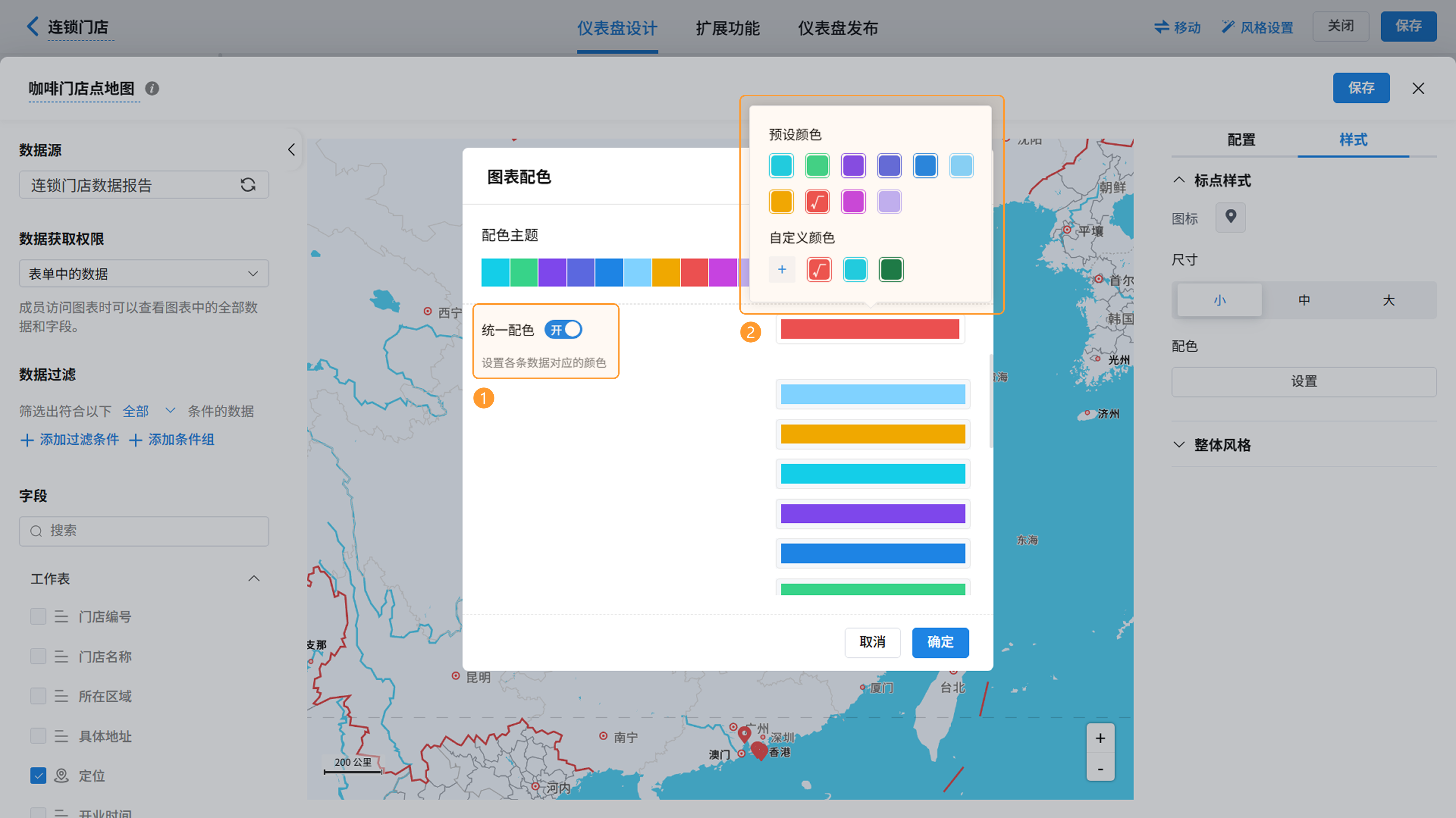Toggle the 统一配色 switch
Image resolution: width=1456 pixels, height=818 pixels.
coord(563,330)
